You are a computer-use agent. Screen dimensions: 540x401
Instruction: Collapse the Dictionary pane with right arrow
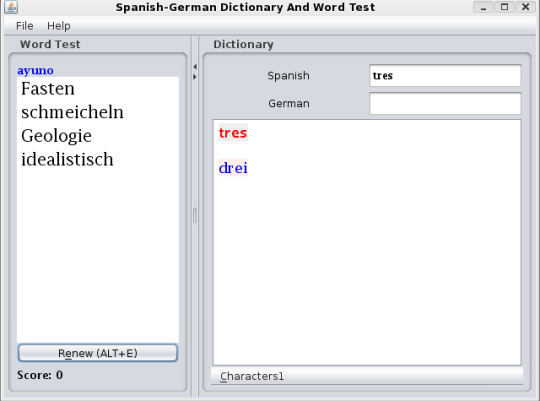(195, 77)
